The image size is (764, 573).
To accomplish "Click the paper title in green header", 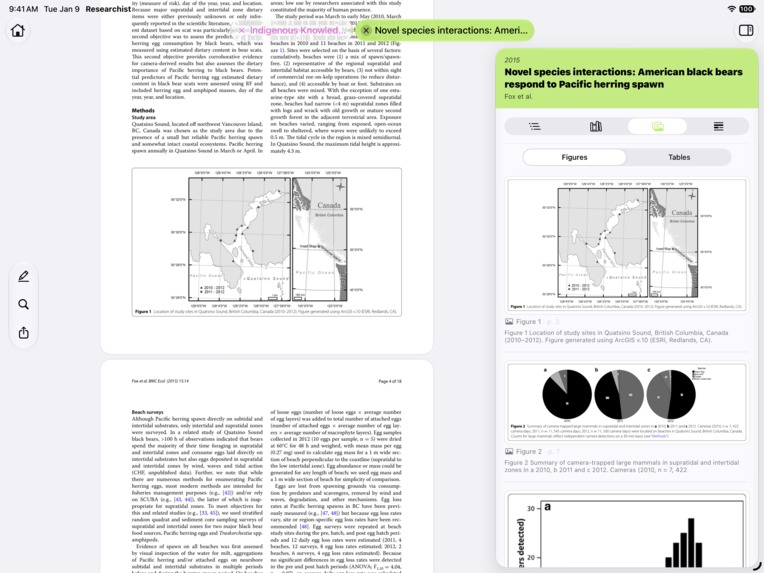I will pos(623,78).
